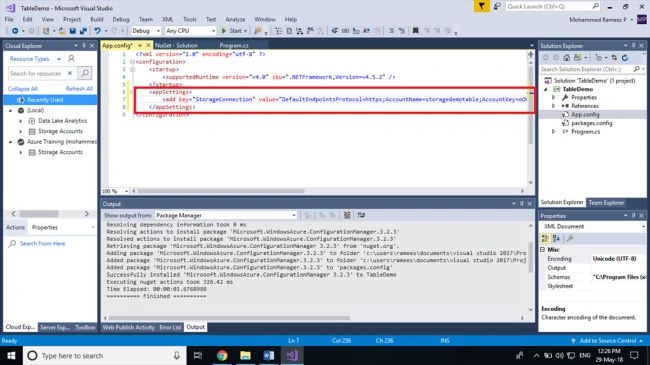This screenshot has height=365, width=650.
Task: Click the Home icon in Solution Explorer
Action: [567, 58]
